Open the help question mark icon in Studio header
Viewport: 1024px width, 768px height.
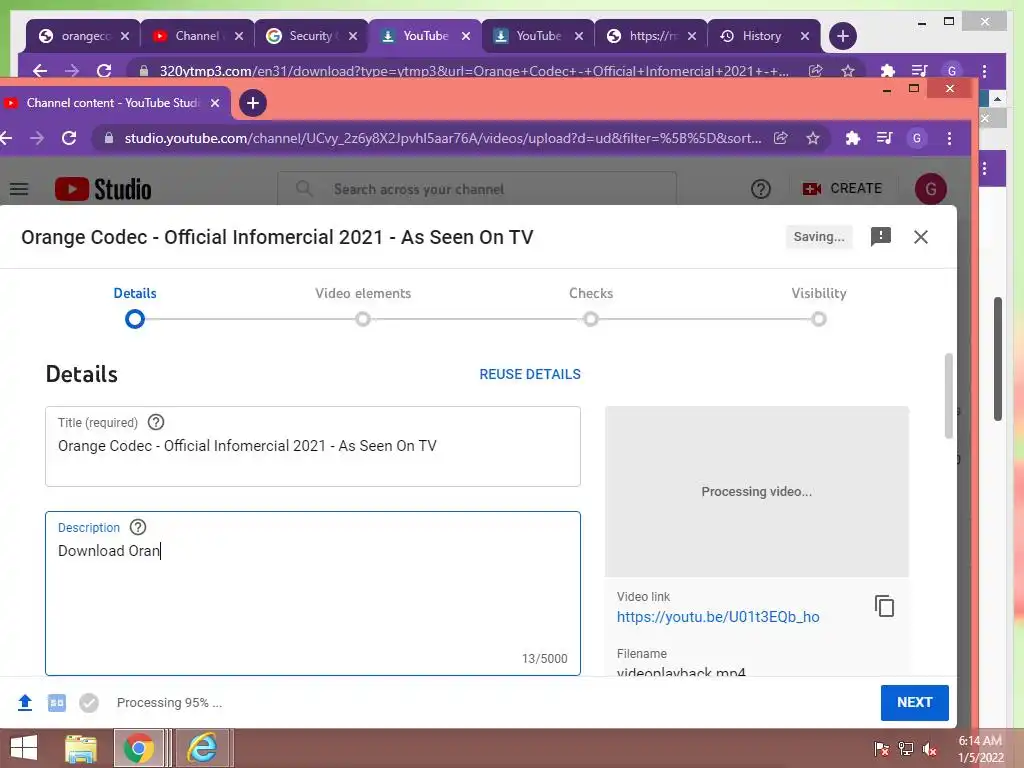click(760, 189)
